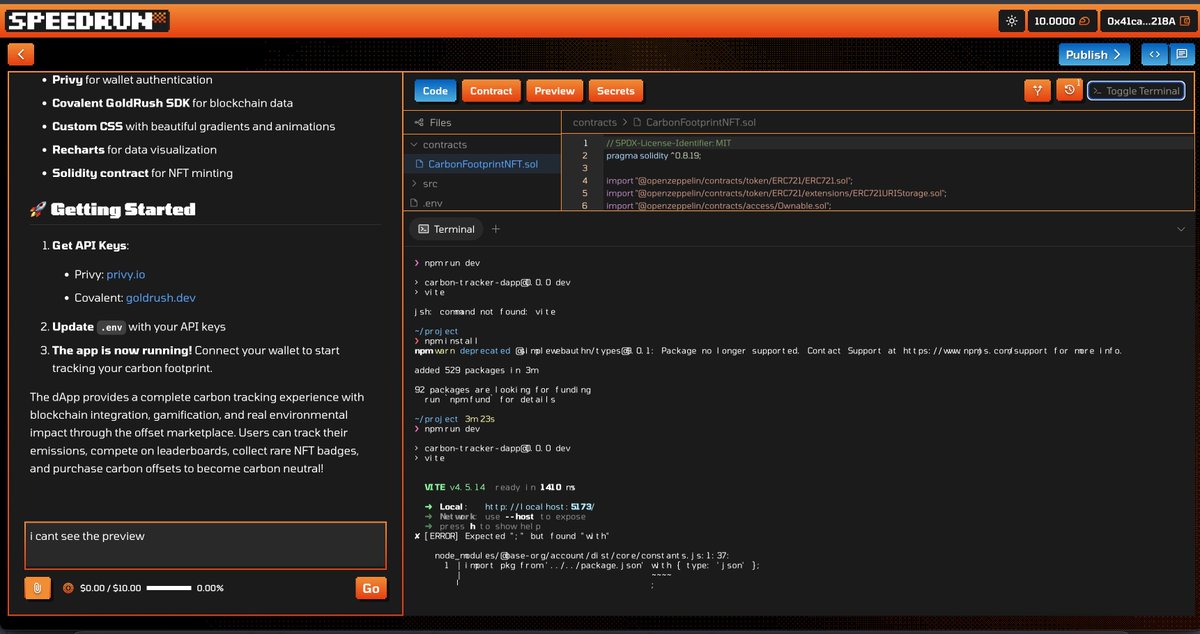The width and height of the screenshot is (1200, 634).
Task: Click the Publish button
Action: (1094, 55)
